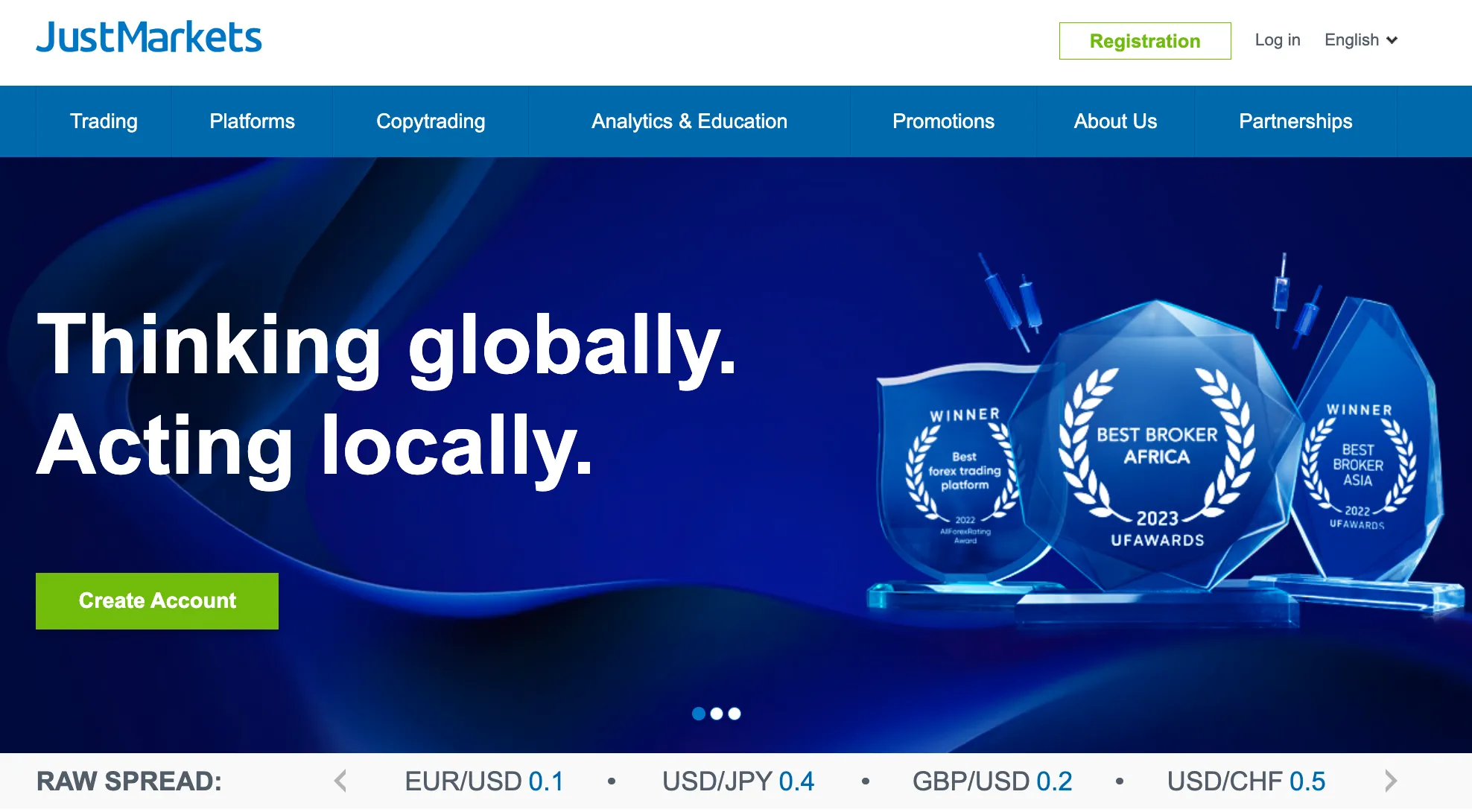Open the Registration page

click(1145, 41)
